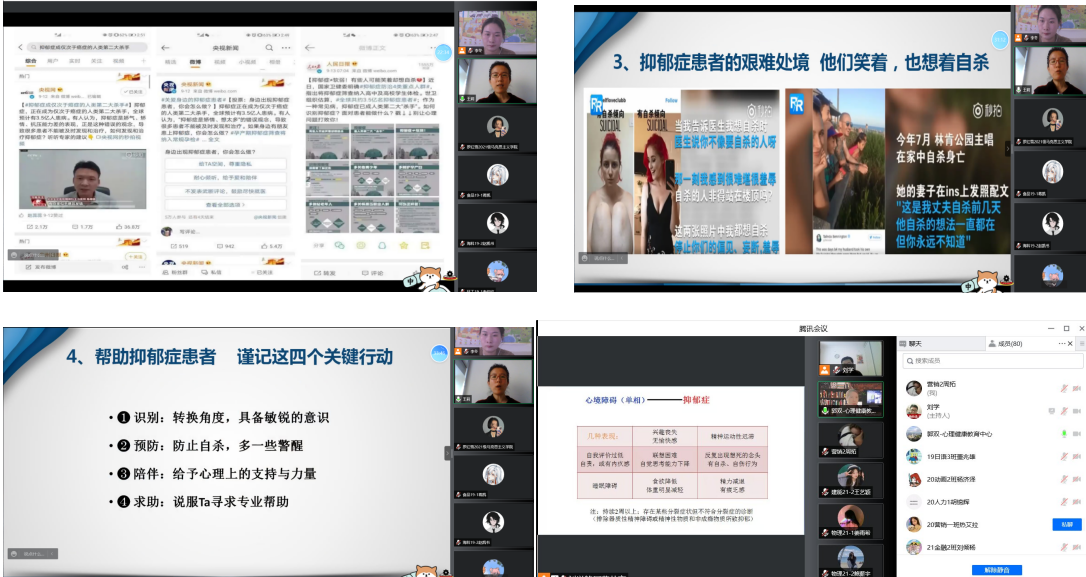The height and width of the screenshot is (577, 1086).
Task: Expand the 全文 link in 央视新闻 post
Action: (x=215, y=142)
